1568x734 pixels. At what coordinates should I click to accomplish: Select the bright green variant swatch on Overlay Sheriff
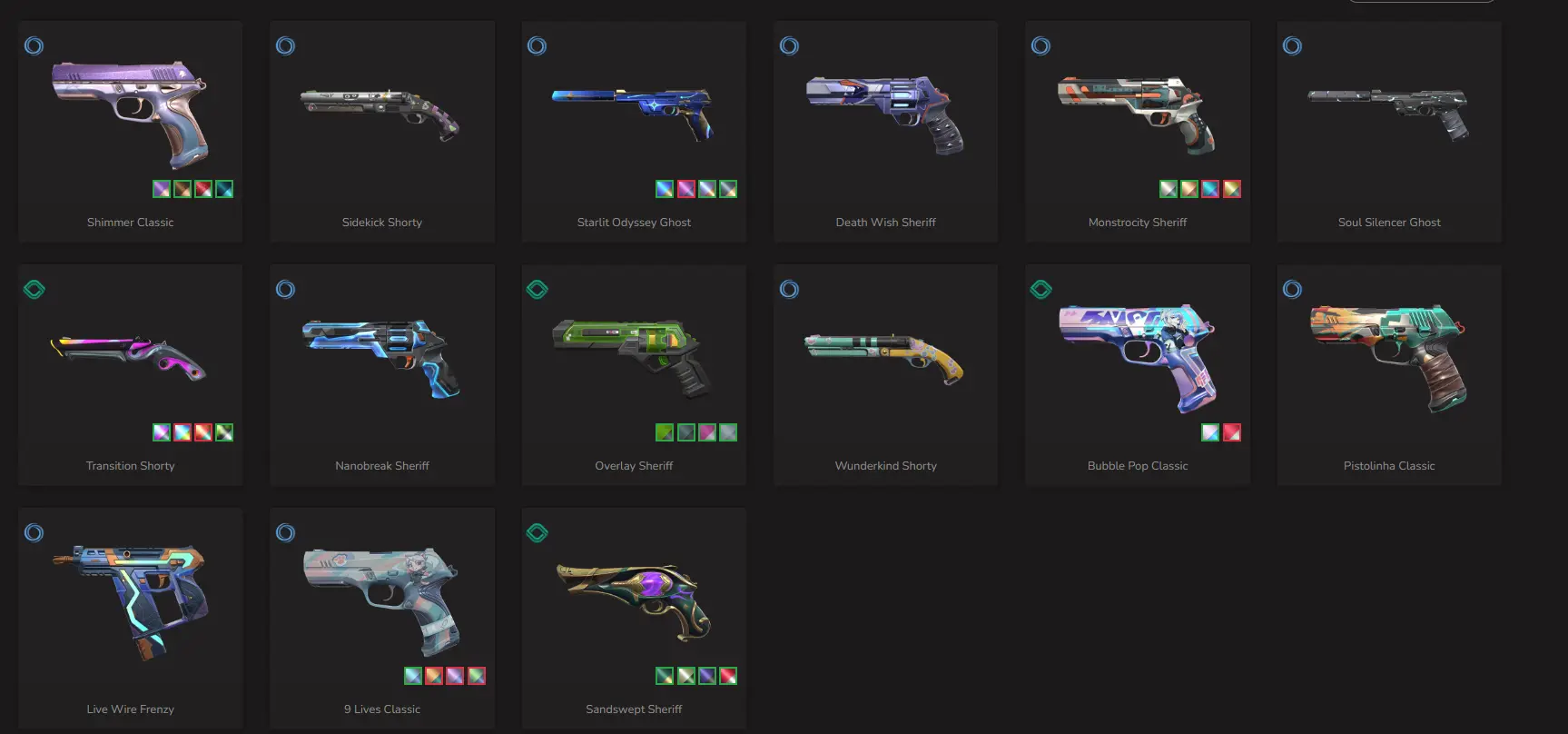tap(665, 432)
